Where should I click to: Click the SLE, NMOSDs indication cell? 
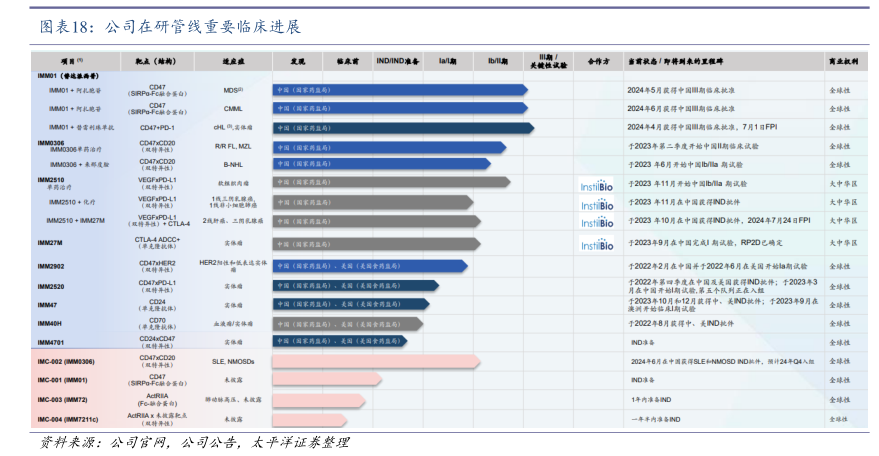[x=233, y=361]
